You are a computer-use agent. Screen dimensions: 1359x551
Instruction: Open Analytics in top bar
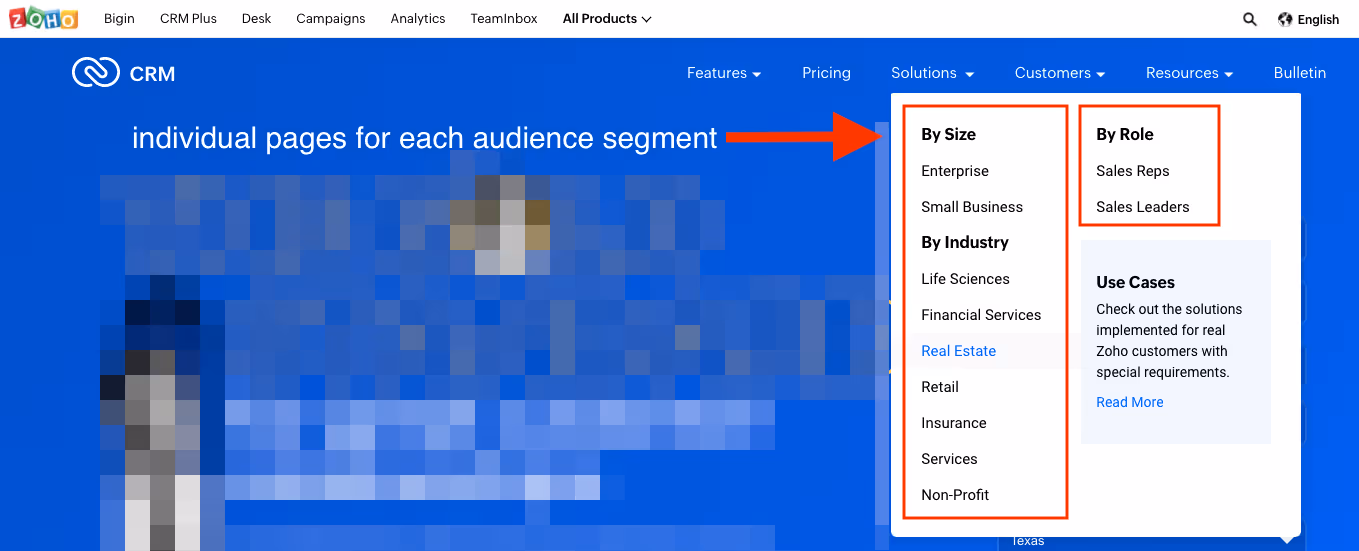417,19
